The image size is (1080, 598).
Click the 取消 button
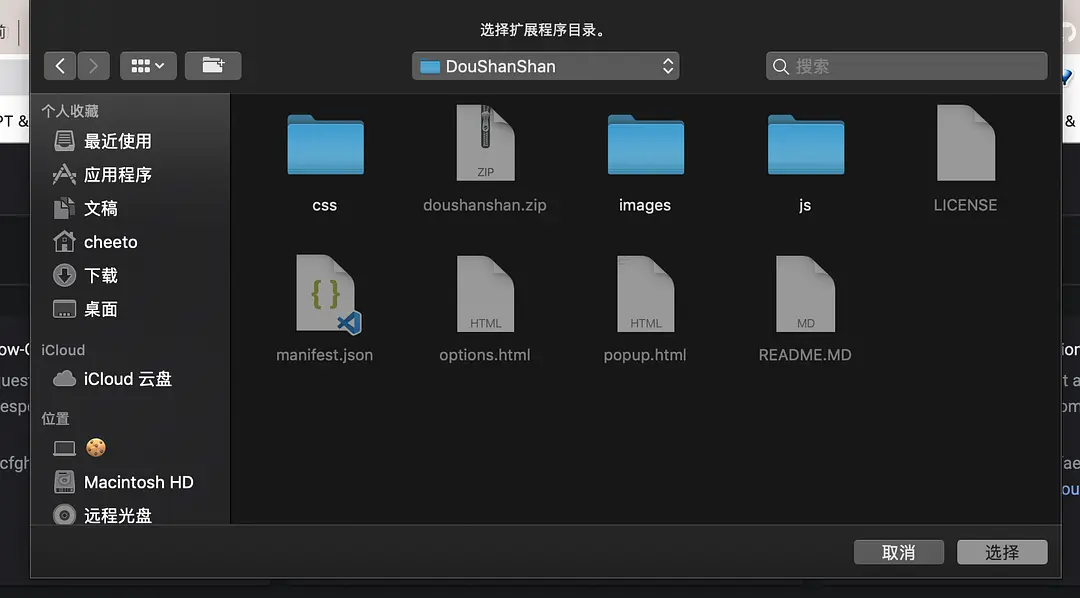tap(899, 552)
